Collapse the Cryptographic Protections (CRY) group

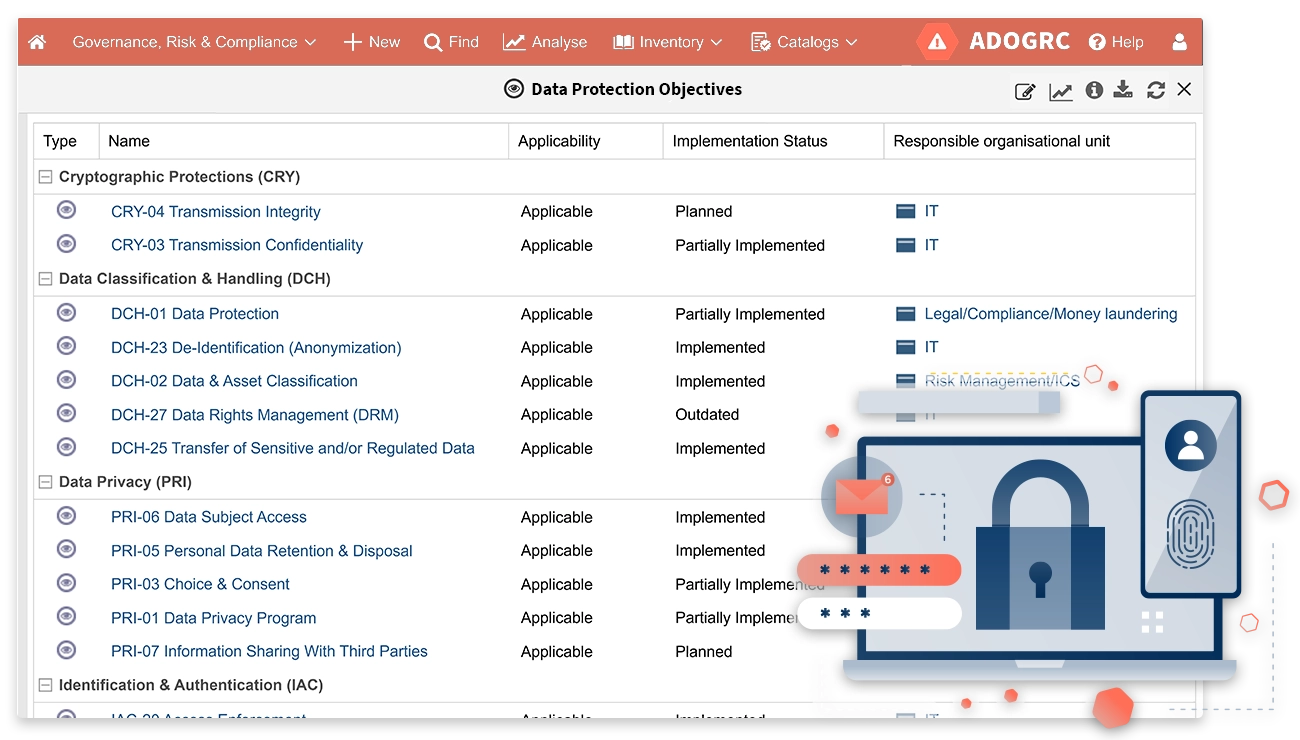click(x=45, y=177)
